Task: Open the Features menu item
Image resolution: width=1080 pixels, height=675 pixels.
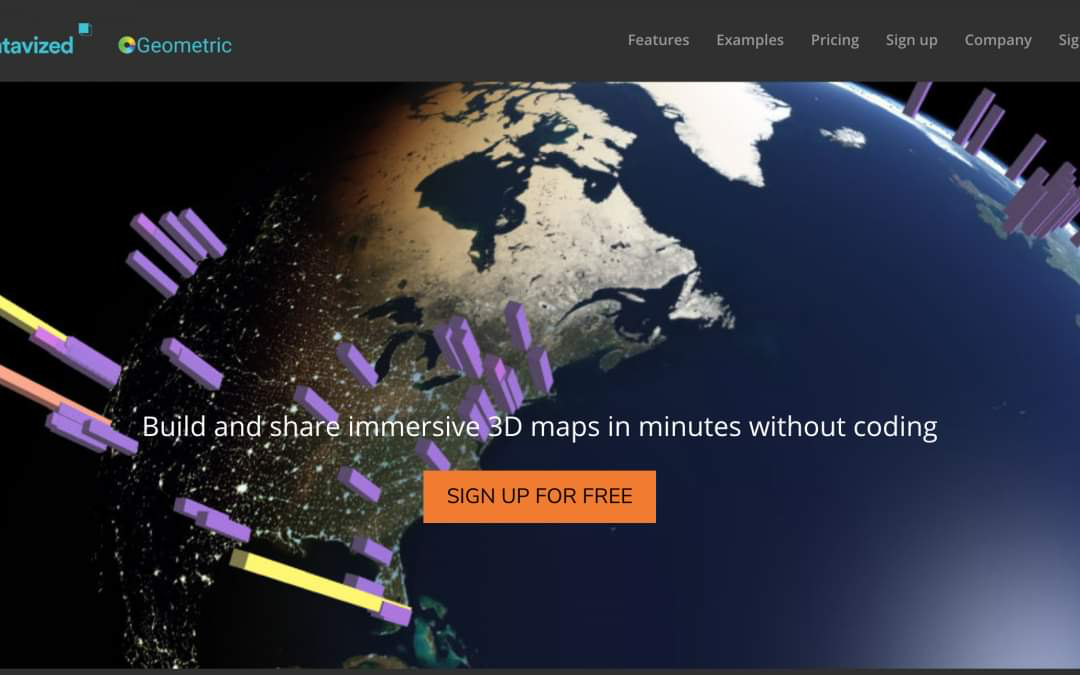Action: pyautogui.click(x=658, y=40)
